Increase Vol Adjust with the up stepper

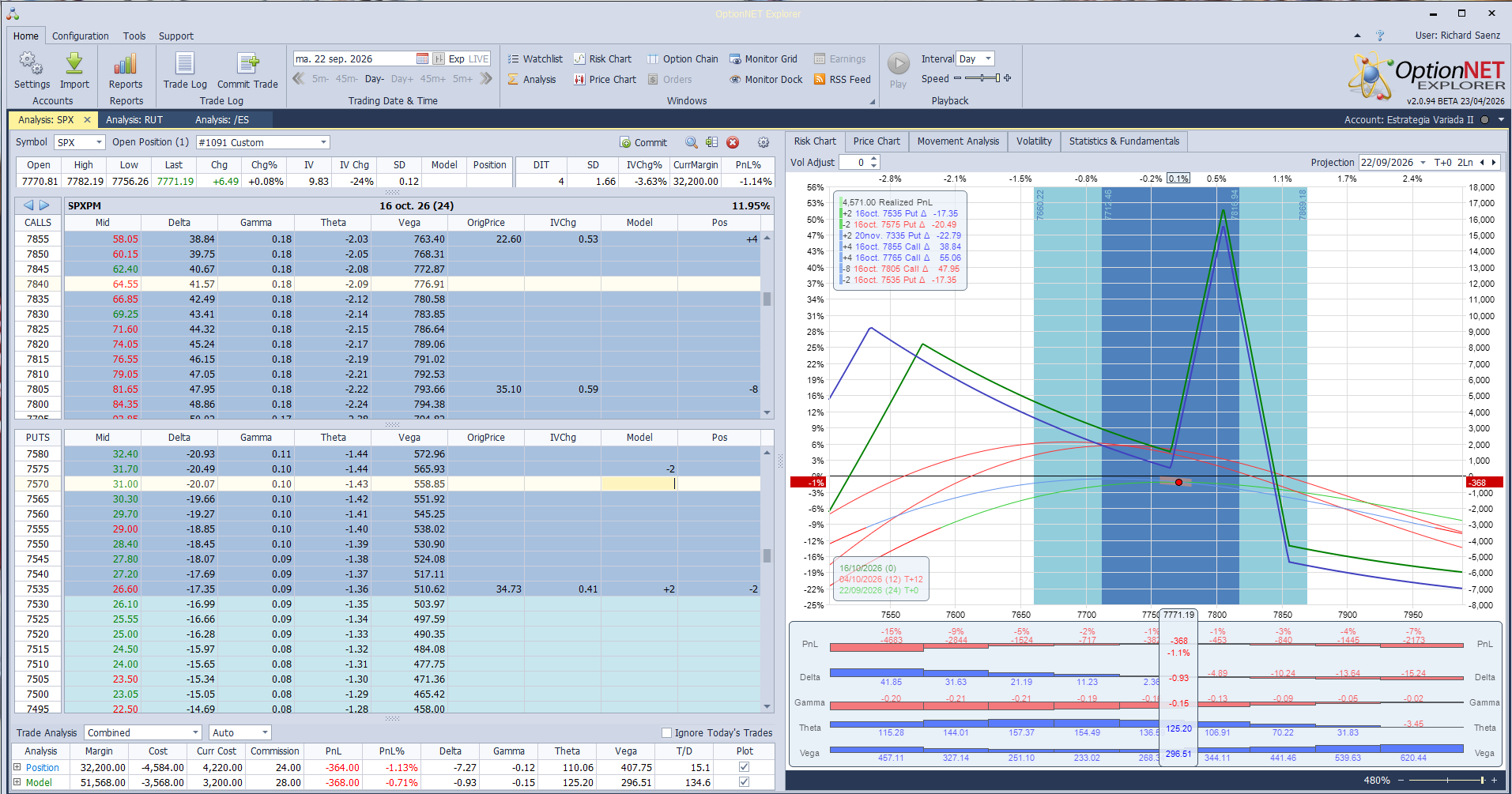coord(874,159)
